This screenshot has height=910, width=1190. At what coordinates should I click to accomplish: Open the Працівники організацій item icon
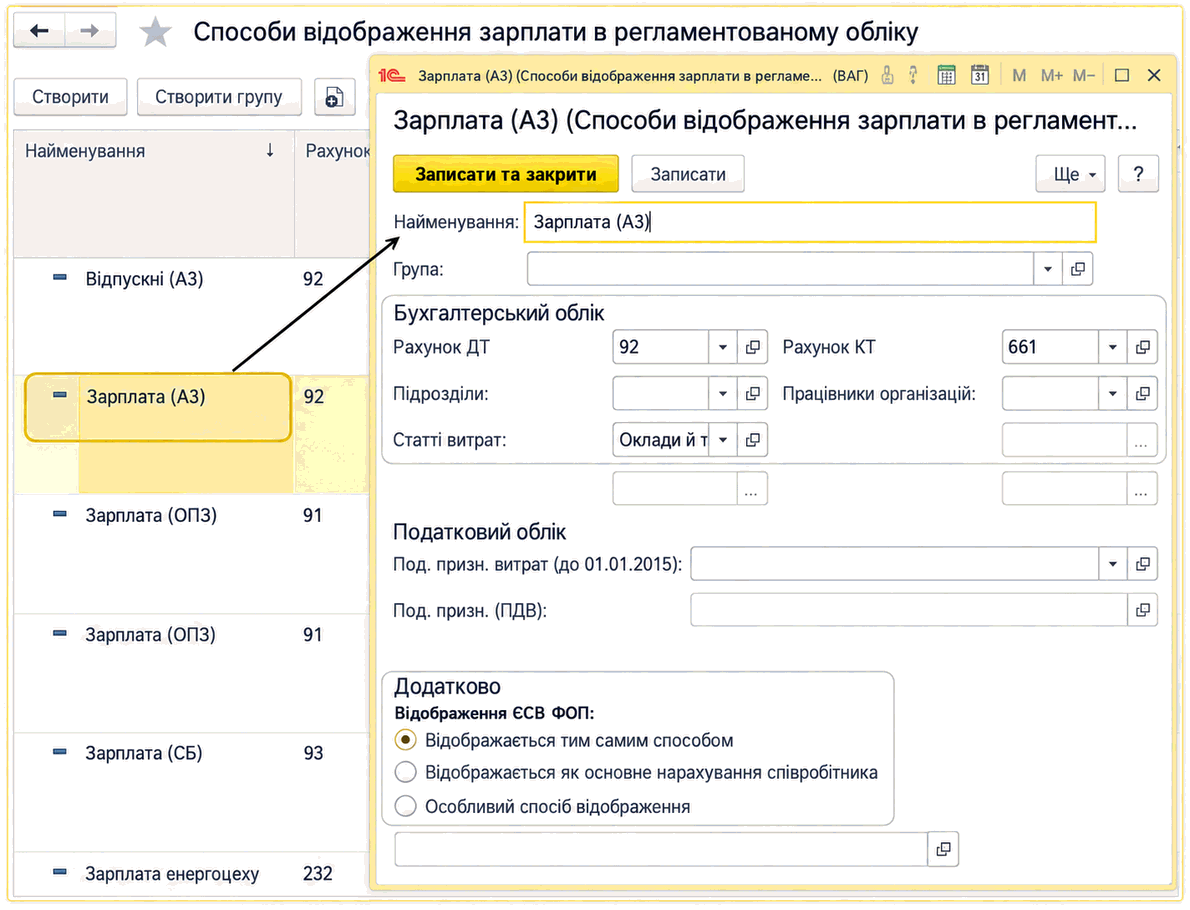(x=1142, y=394)
